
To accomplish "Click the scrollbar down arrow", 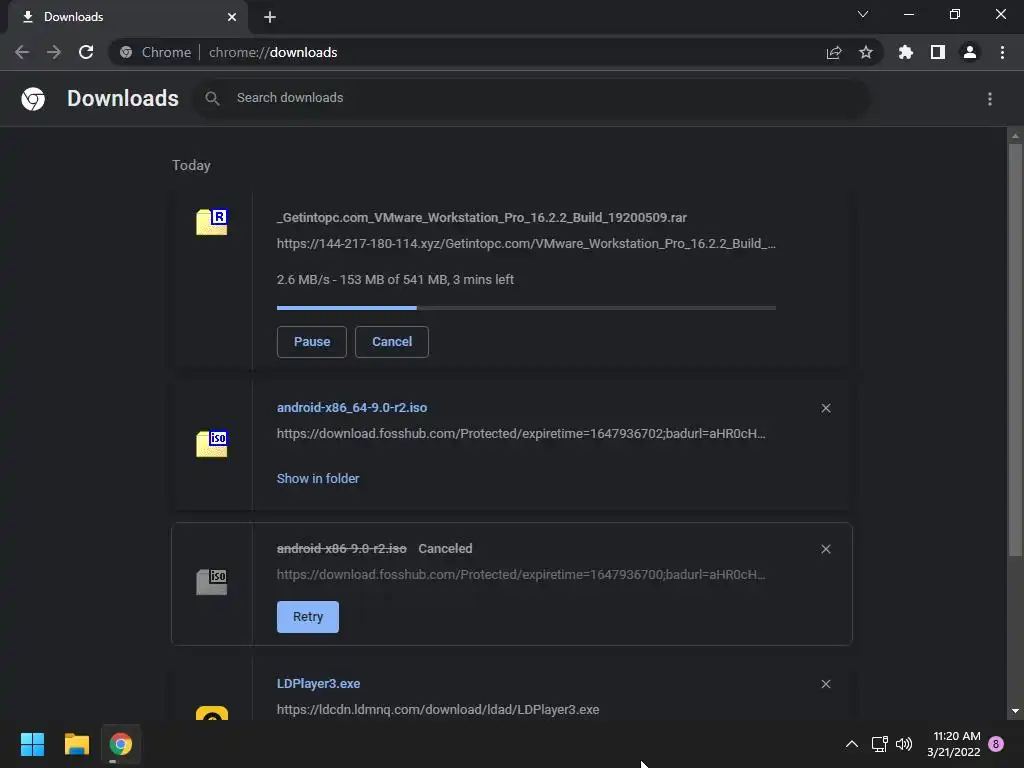I will (x=1015, y=711).
